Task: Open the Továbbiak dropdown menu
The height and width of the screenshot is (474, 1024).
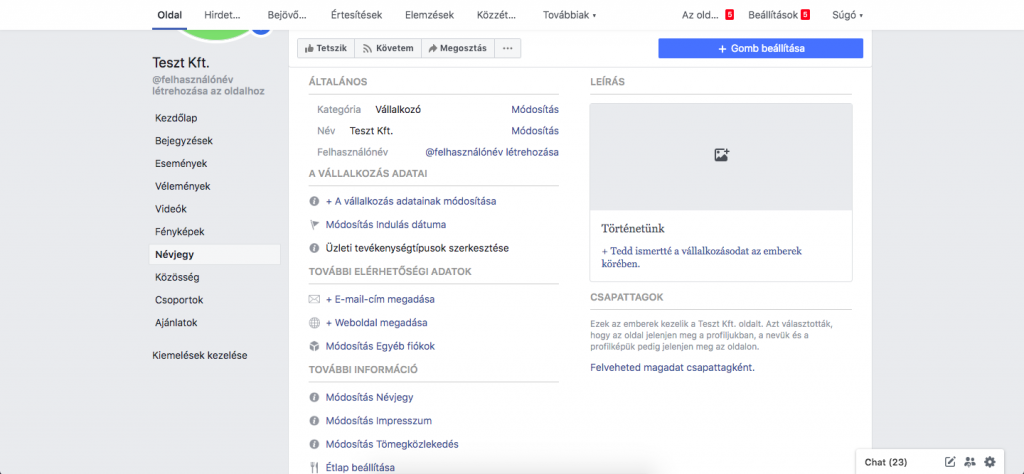Action: [569, 14]
